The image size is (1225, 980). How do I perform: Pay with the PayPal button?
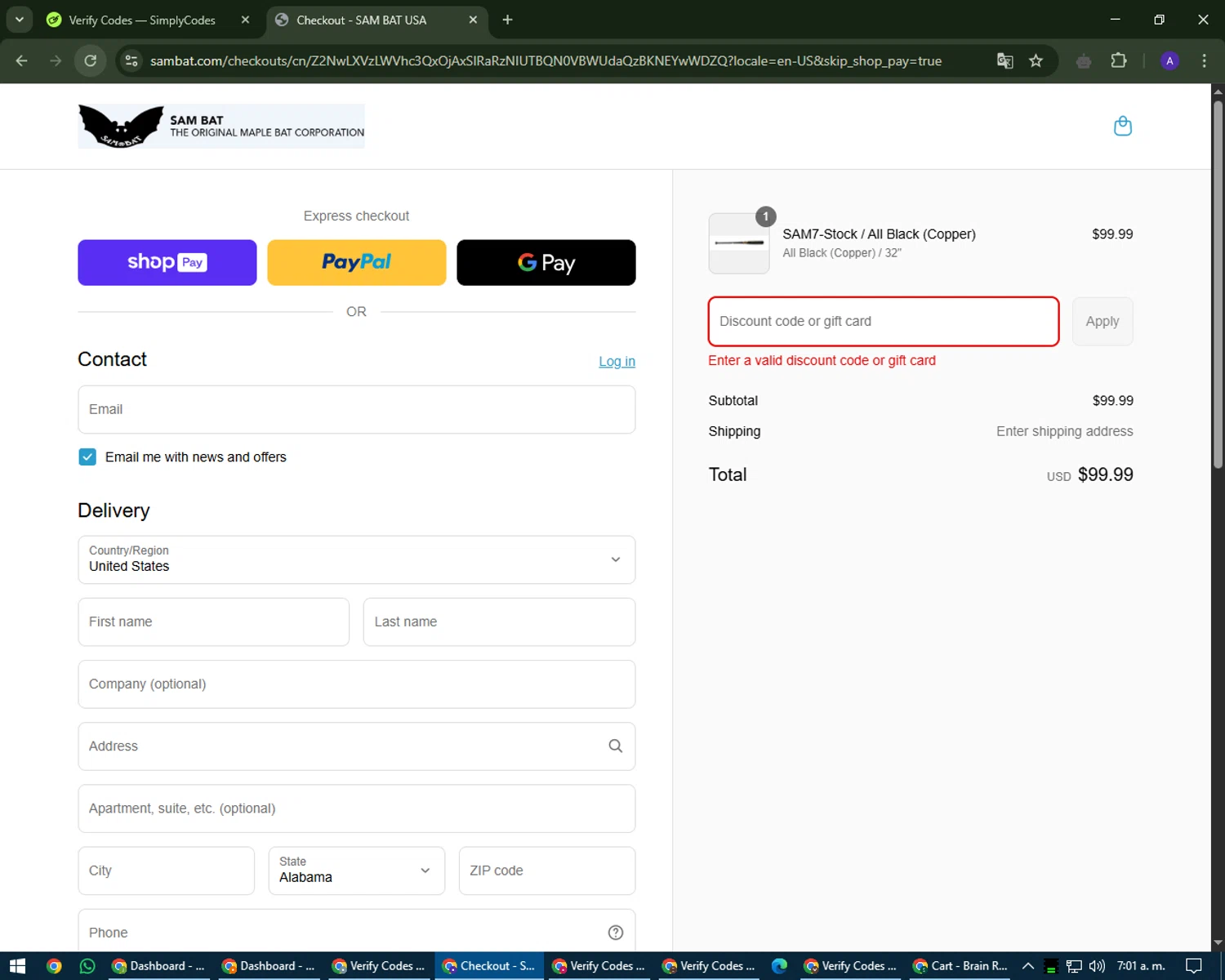tap(357, 262)
